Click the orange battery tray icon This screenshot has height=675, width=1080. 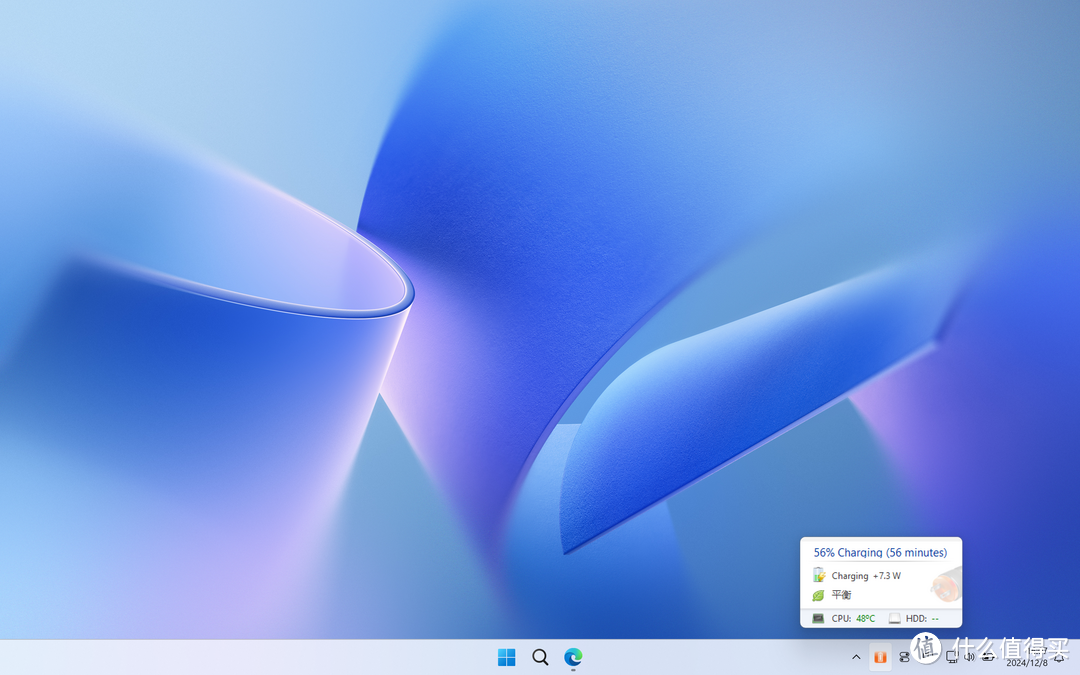point(880,657)
